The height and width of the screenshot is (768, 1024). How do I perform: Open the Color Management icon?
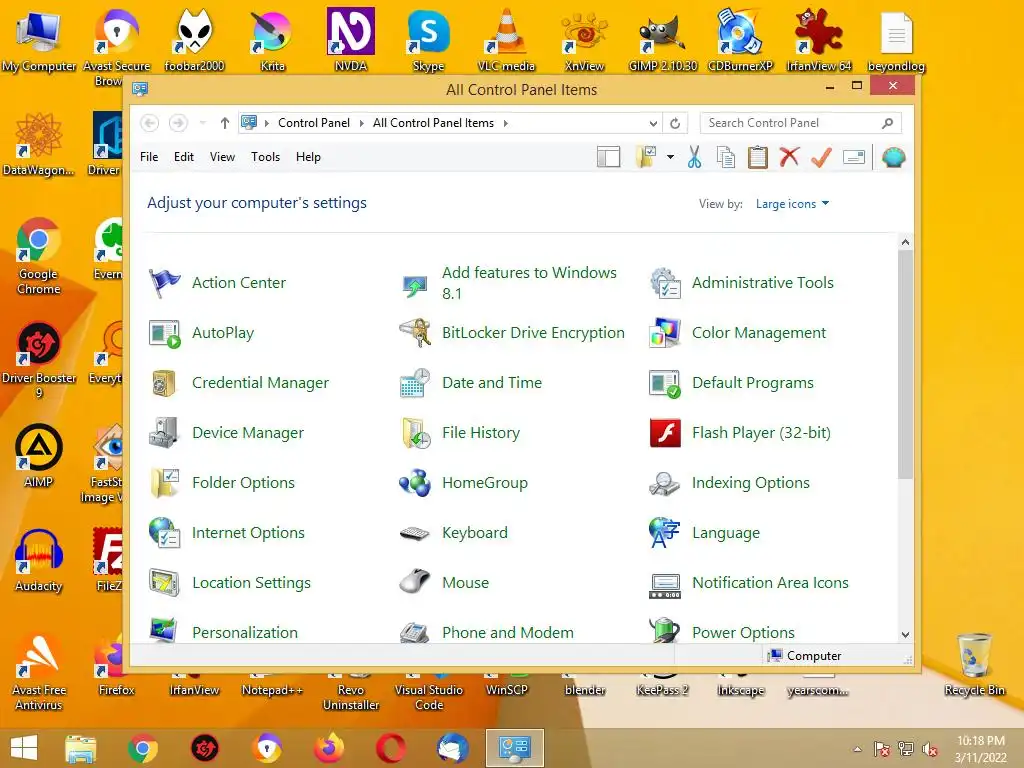(665, 333)
